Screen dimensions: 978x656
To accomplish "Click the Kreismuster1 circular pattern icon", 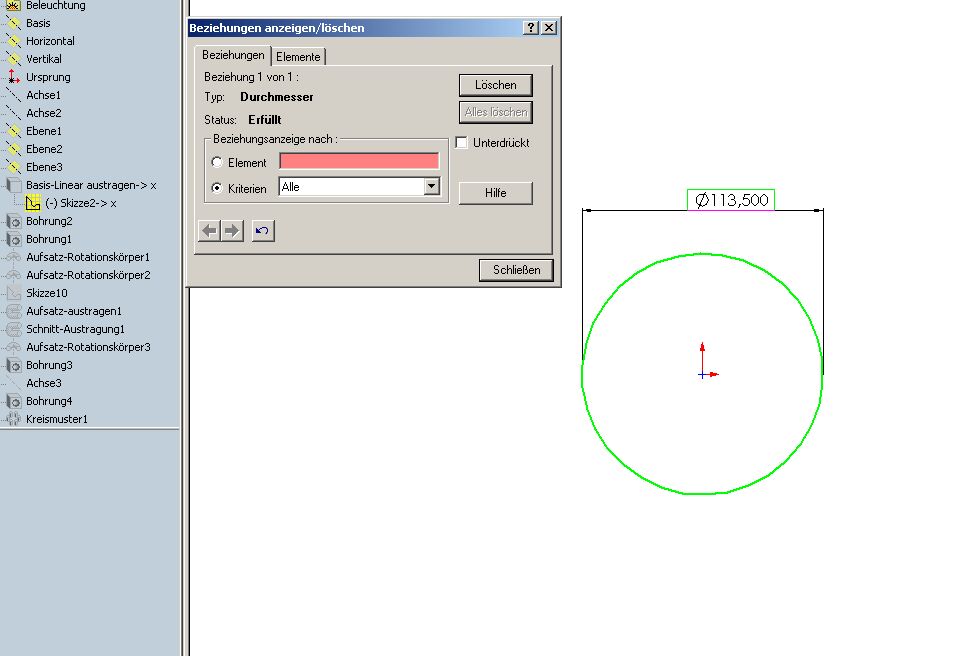I will [x=13, y=419].
